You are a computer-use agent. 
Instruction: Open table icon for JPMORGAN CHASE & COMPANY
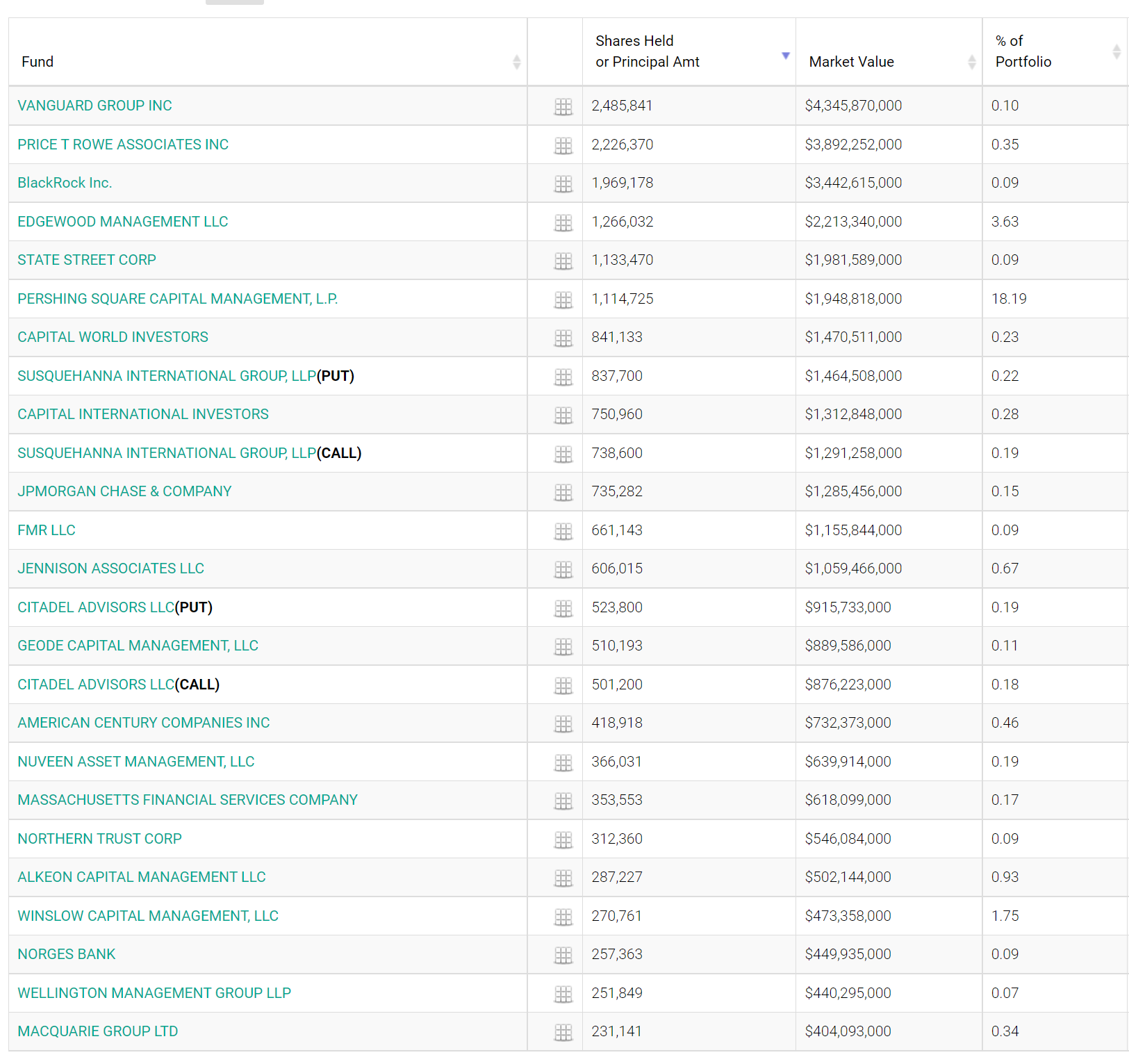click(x=563, y=492)
